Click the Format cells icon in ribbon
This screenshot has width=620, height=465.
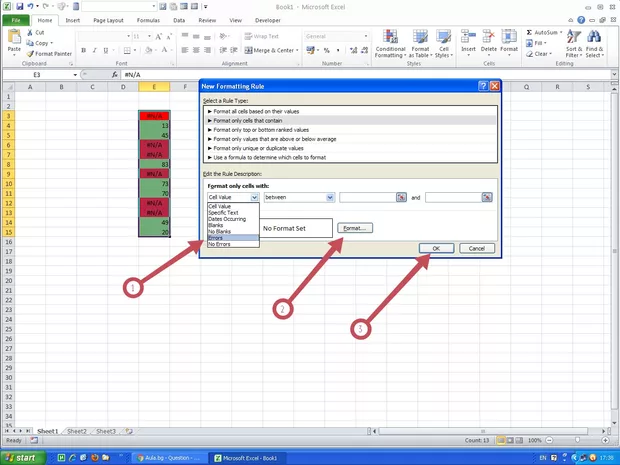pyautogui.click(x=509, y=37)
